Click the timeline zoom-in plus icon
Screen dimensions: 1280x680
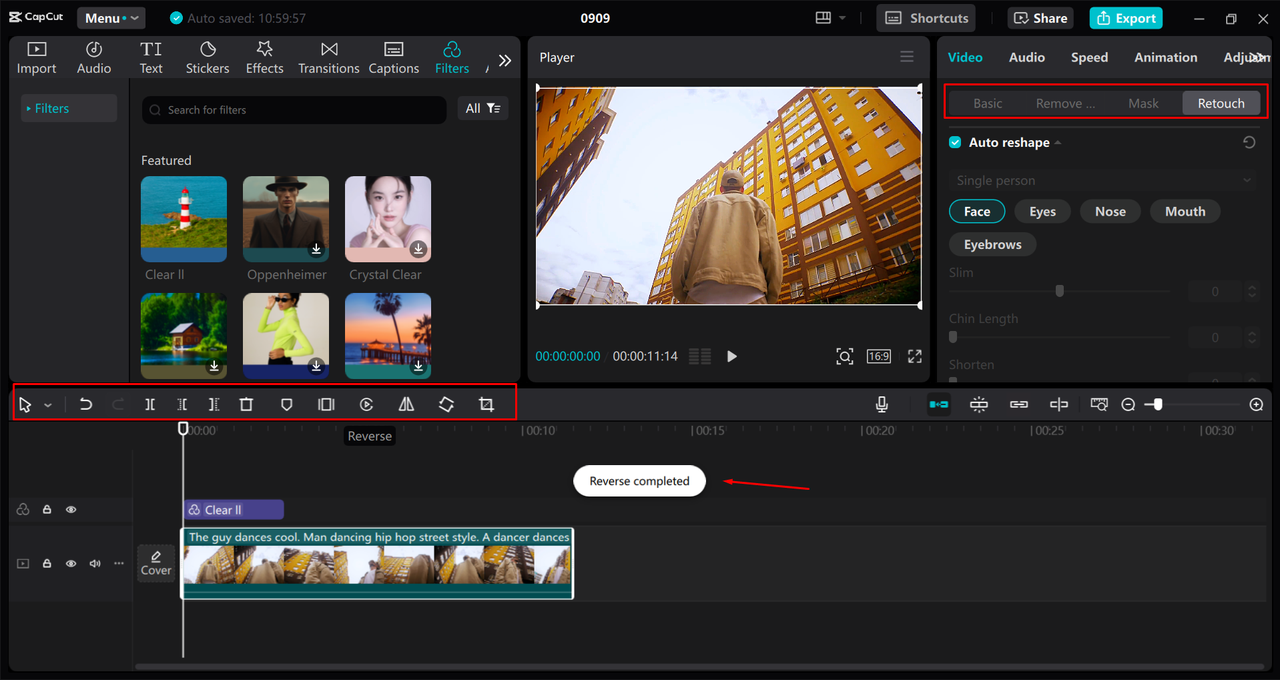(x=1256, y=404)
